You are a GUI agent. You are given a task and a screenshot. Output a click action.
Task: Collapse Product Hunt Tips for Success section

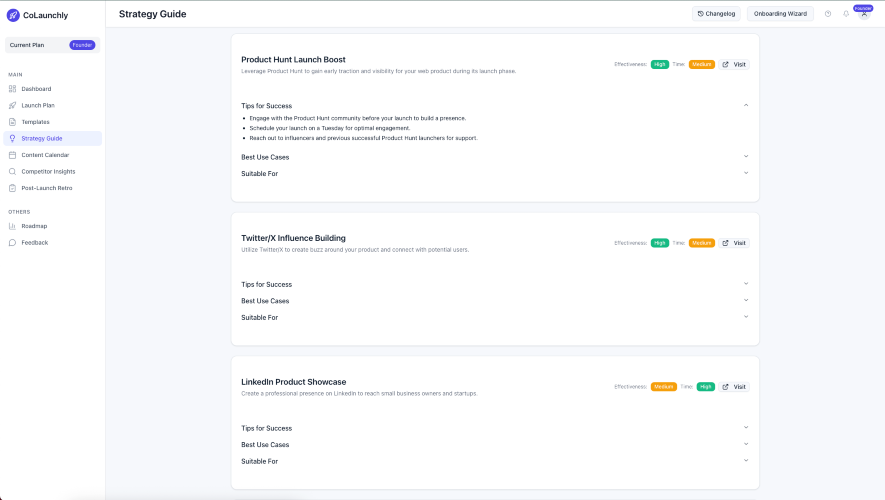point(746,105)
